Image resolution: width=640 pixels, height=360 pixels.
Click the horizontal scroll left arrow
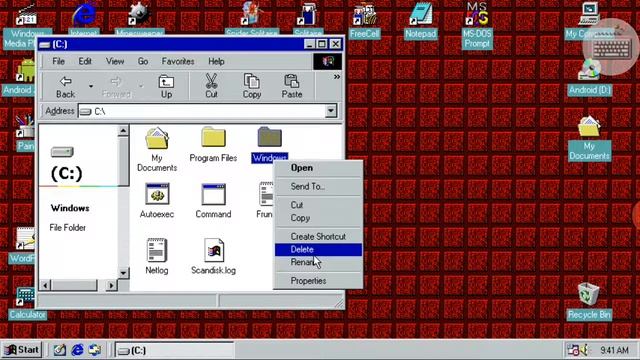click(x=45, y=285)
